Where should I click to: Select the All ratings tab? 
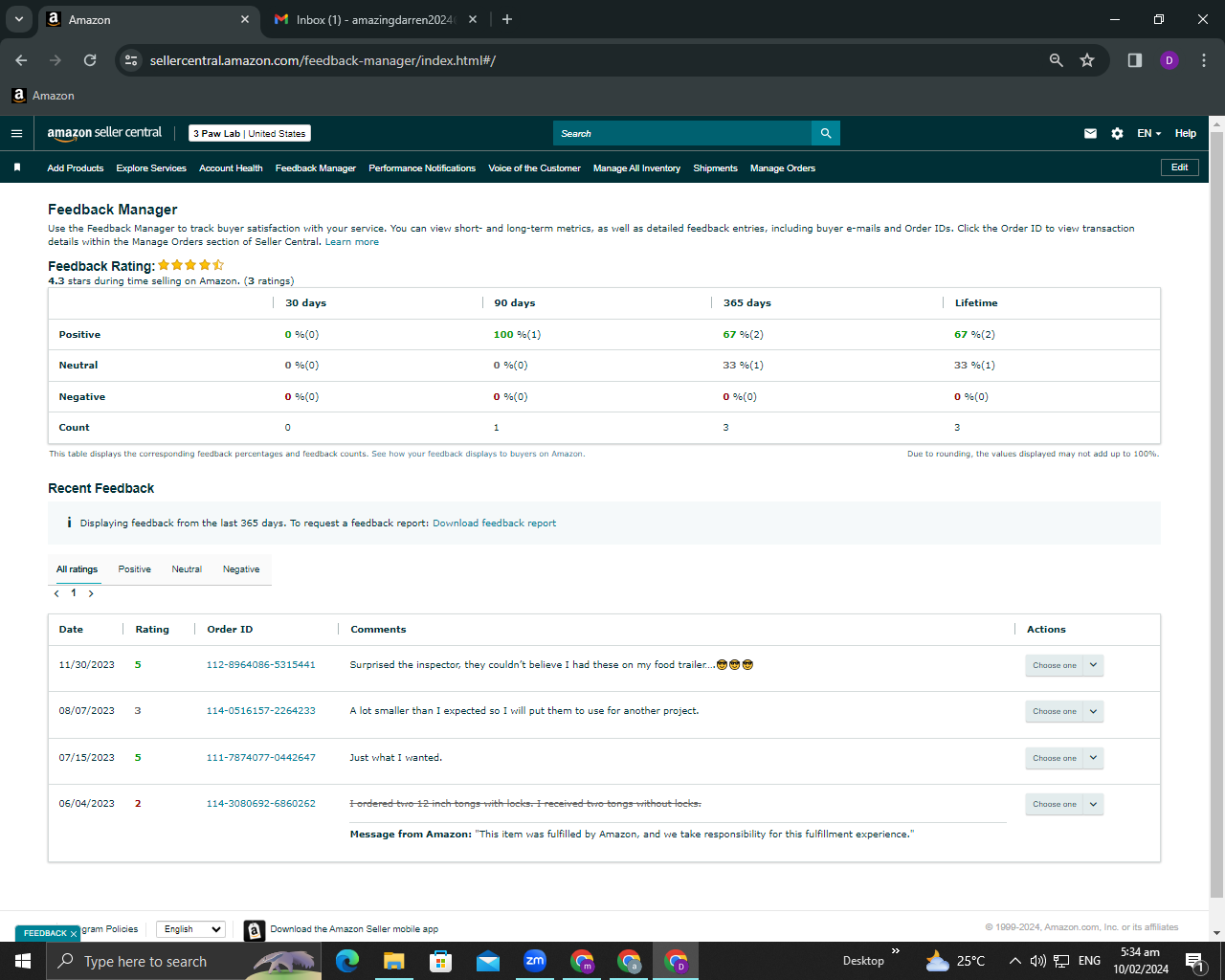click(77, 569)
